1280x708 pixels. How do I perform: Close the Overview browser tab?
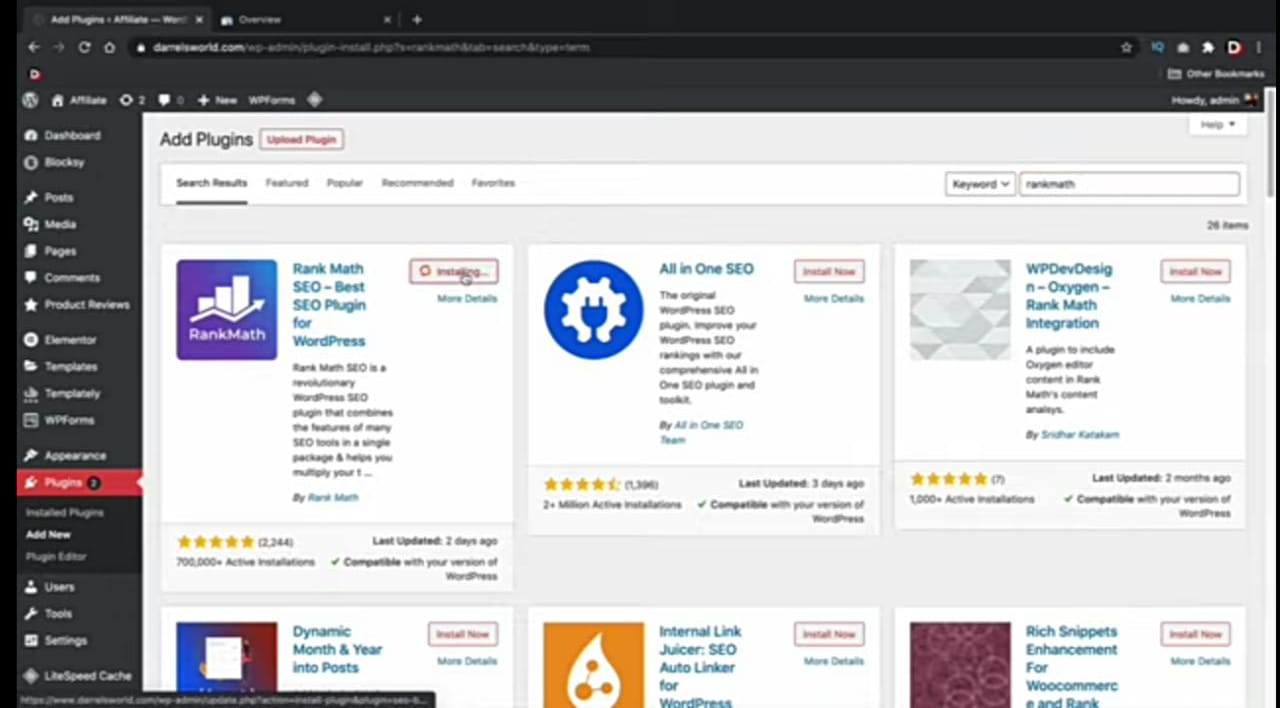(388, 19)
